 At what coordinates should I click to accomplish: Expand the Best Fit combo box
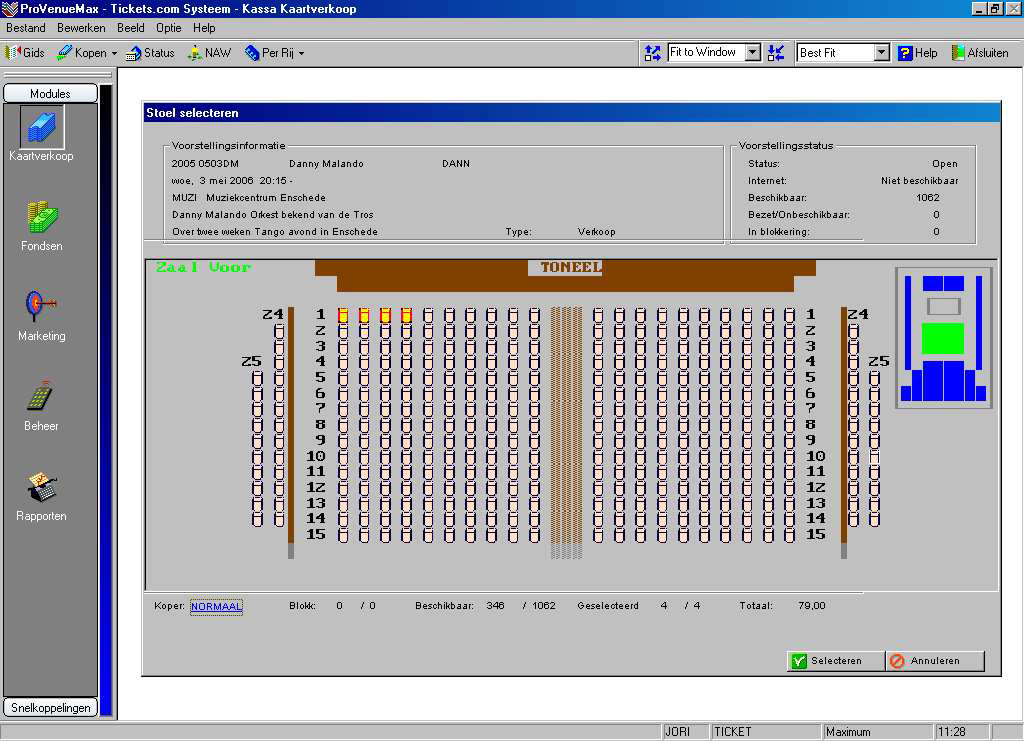(882, 53)
